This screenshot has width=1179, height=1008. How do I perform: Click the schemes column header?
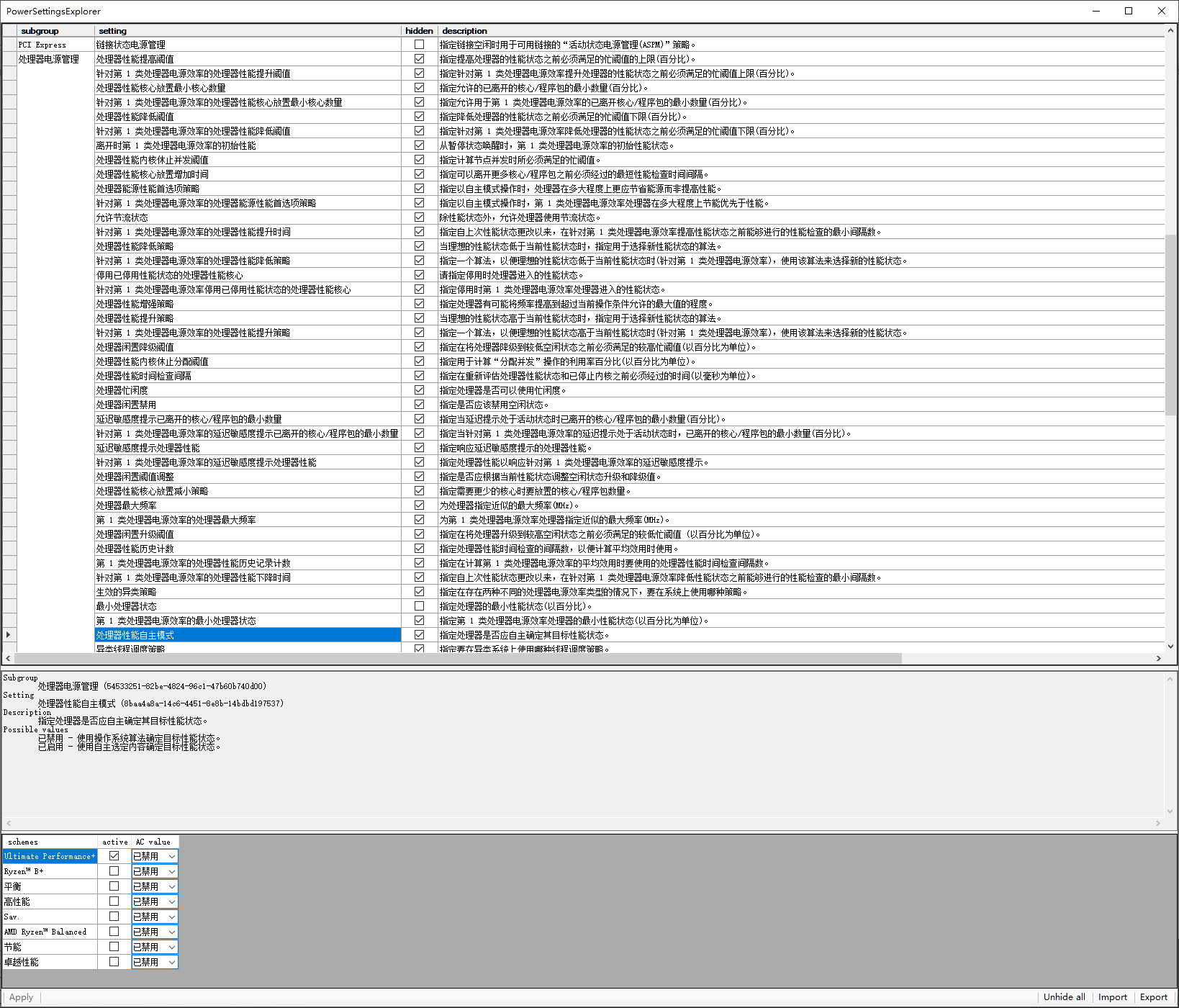tap(50, 842)
